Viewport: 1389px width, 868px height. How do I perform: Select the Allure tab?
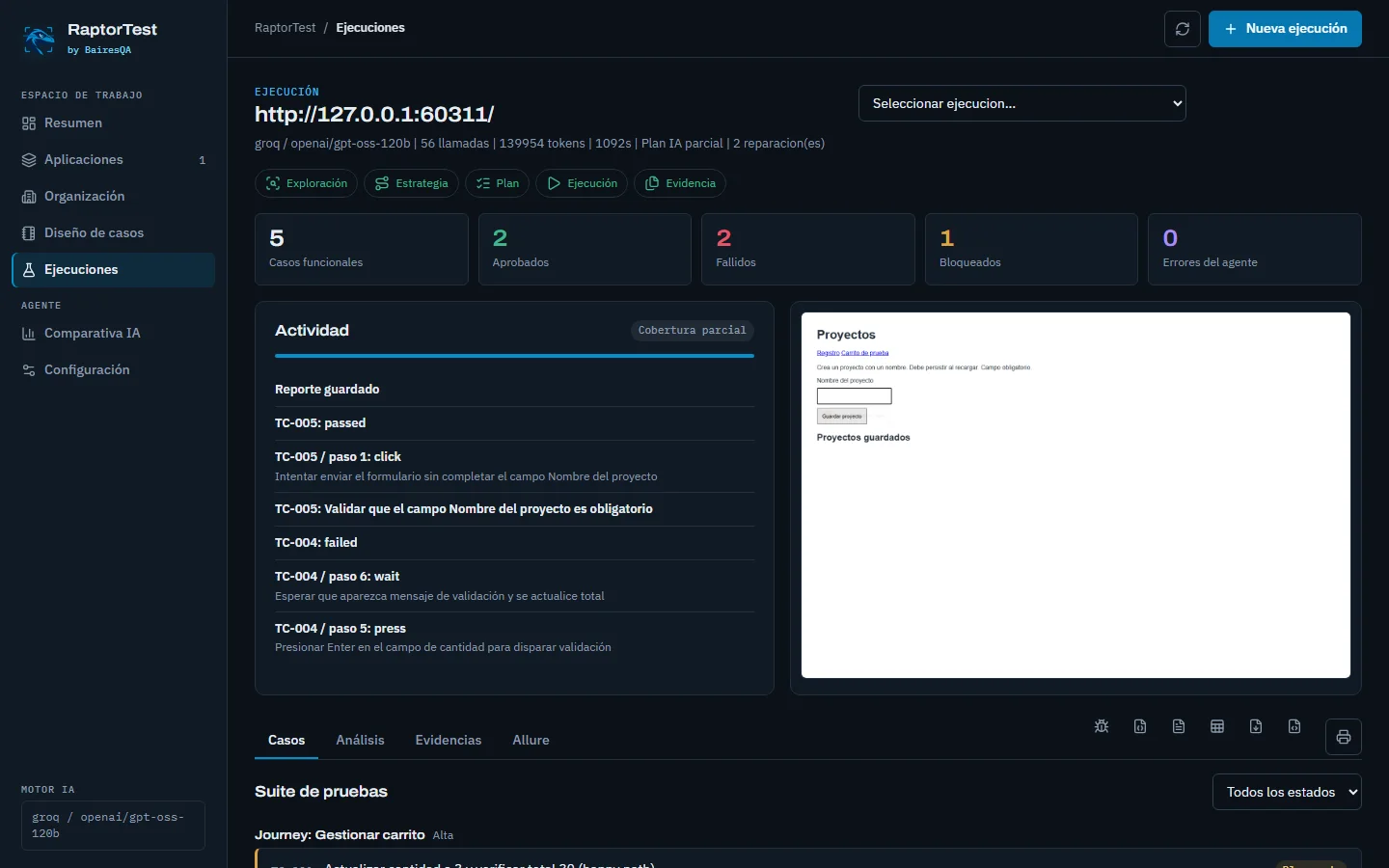[531, 740]
